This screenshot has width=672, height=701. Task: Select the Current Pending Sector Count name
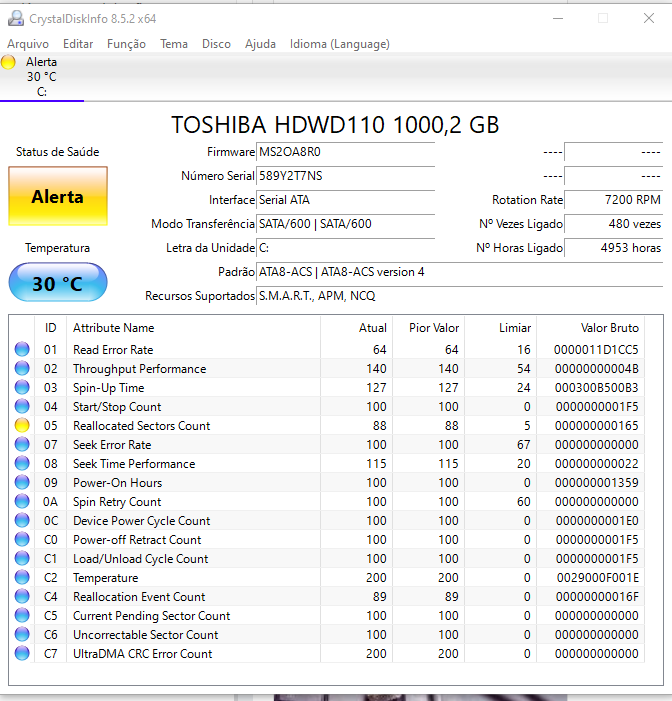pos(152,616)
